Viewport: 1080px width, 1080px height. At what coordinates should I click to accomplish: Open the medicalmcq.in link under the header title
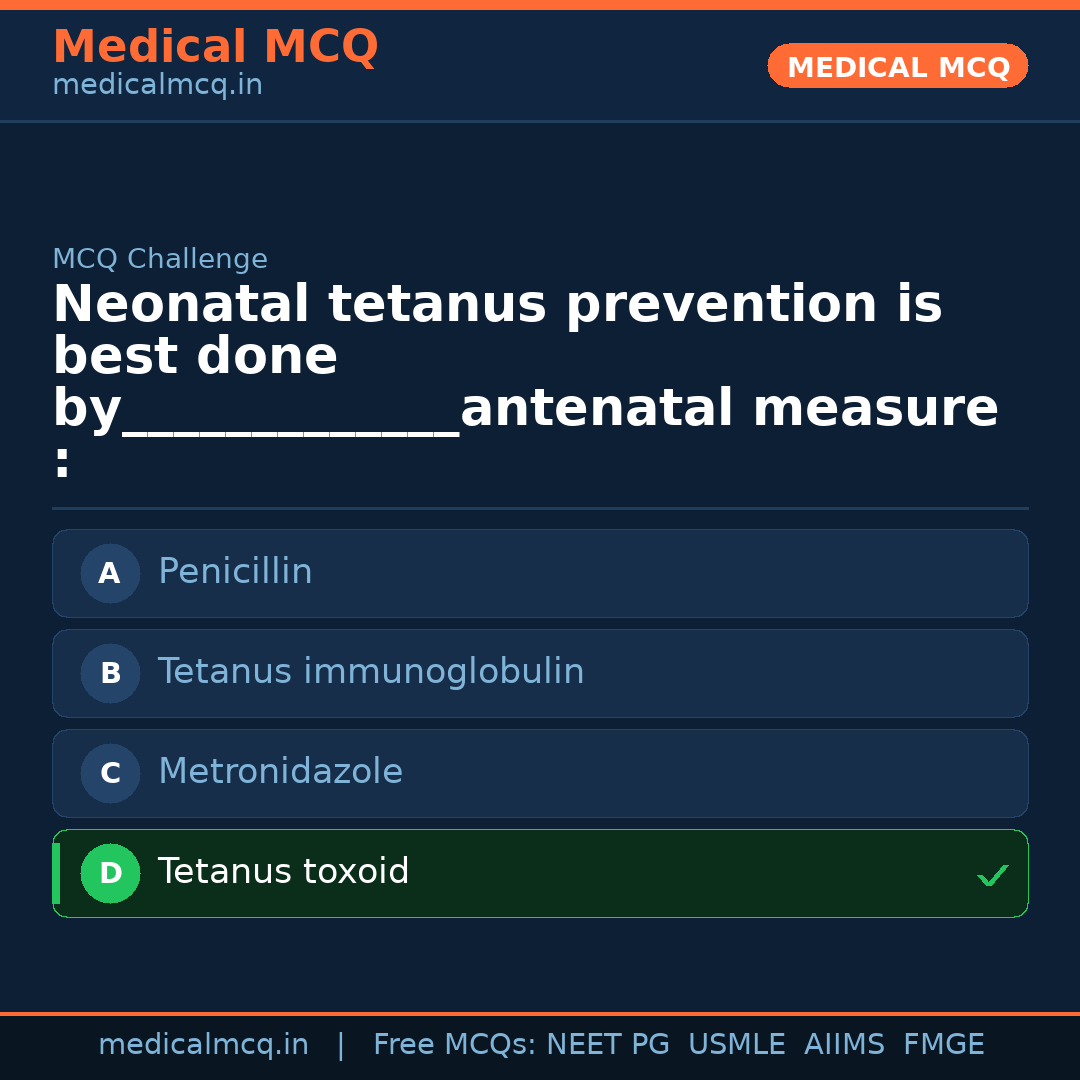tap(157, 86)
